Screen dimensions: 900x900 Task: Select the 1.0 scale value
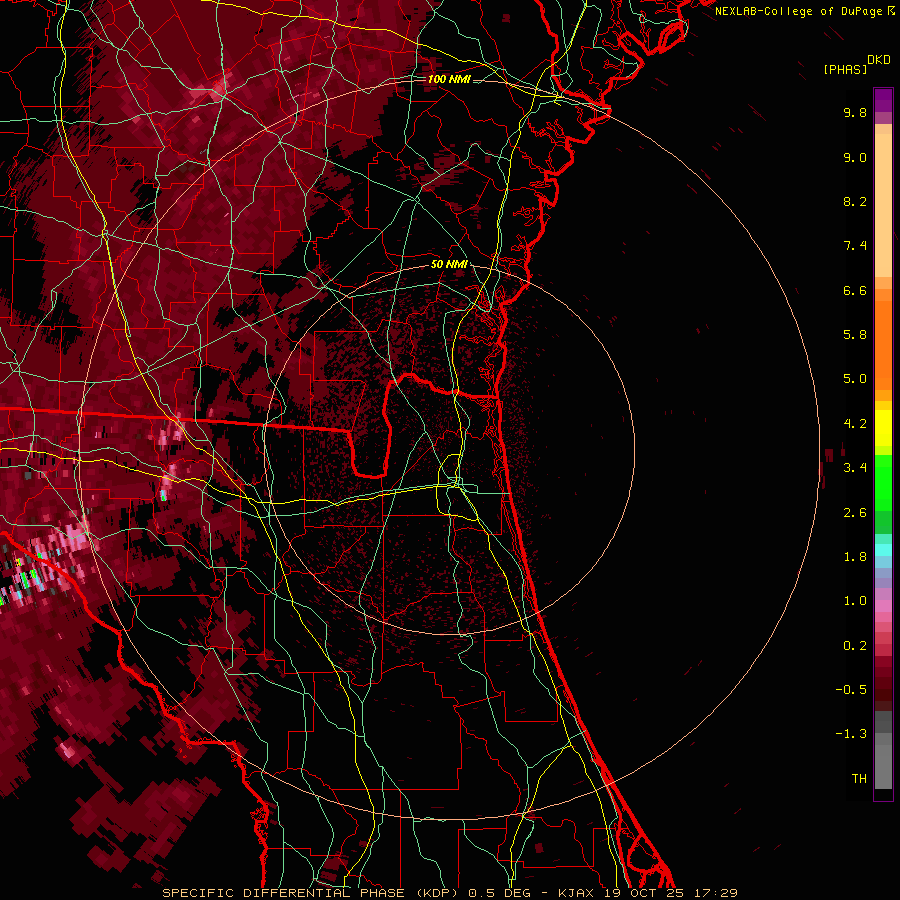855,601
